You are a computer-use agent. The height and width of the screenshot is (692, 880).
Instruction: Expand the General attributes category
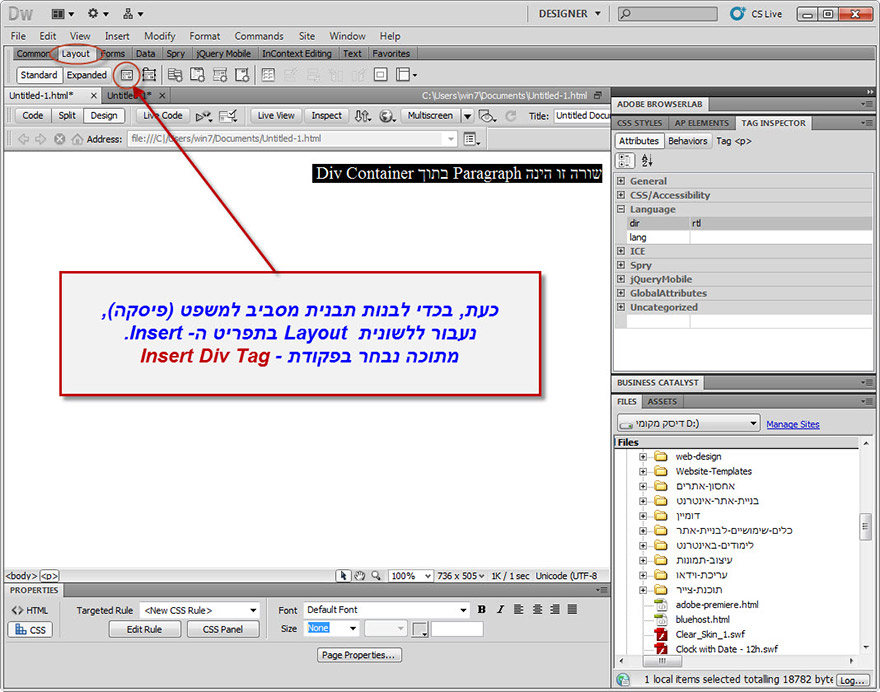[x=621, y=181]
